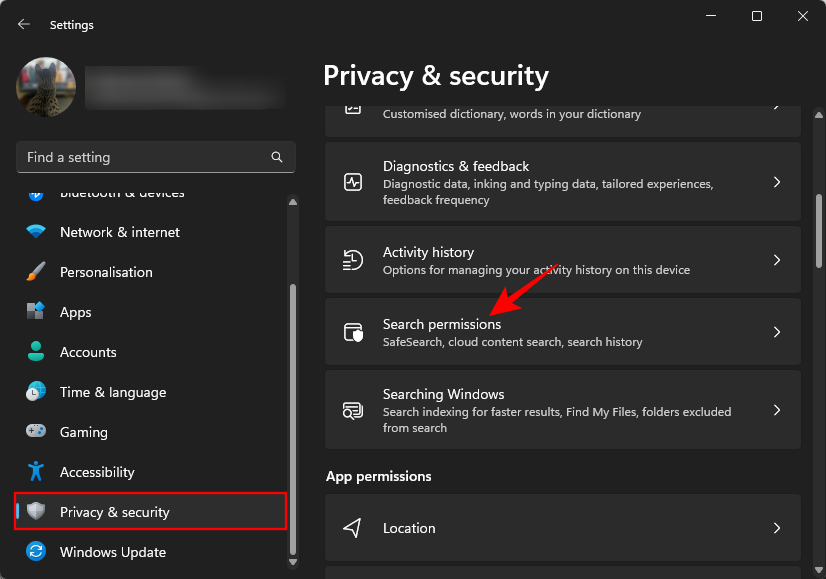Screen dimensions: 826x579
Task: Open Diagnostics & feedback settings
Action: (x=563, y=182)
